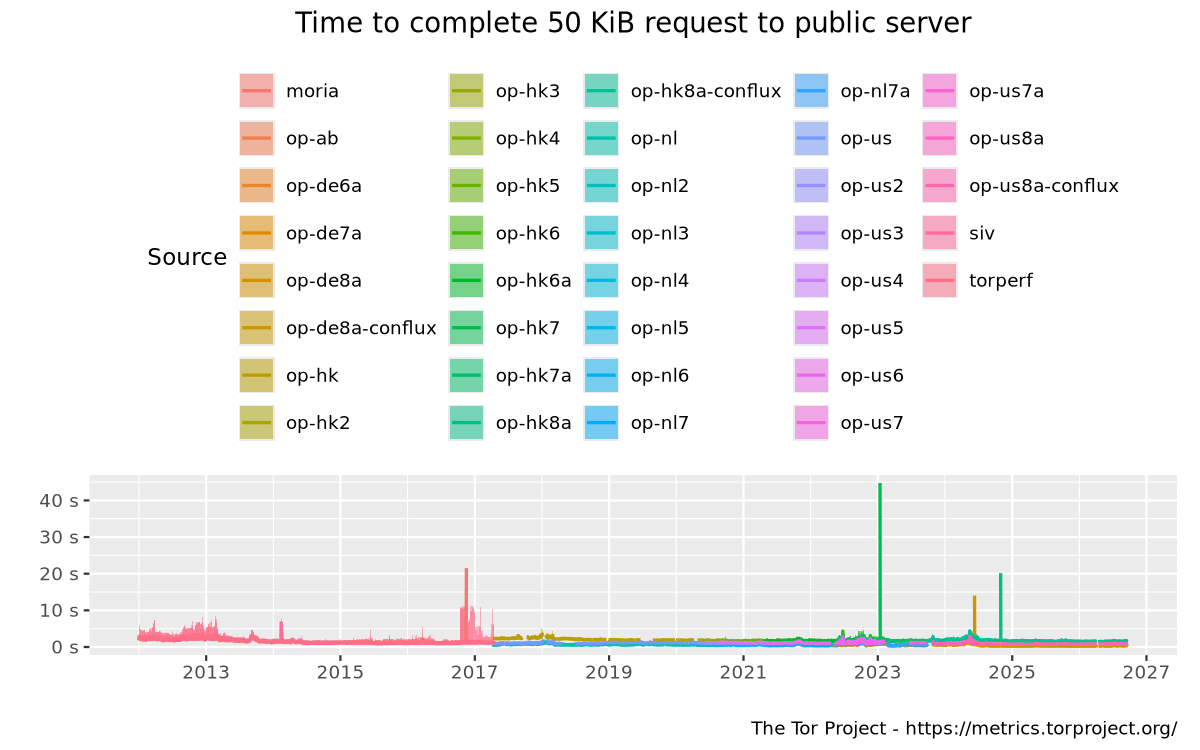Click the op-de6a legend swatch
This screenshot has height=750, width=1200.
257,186
